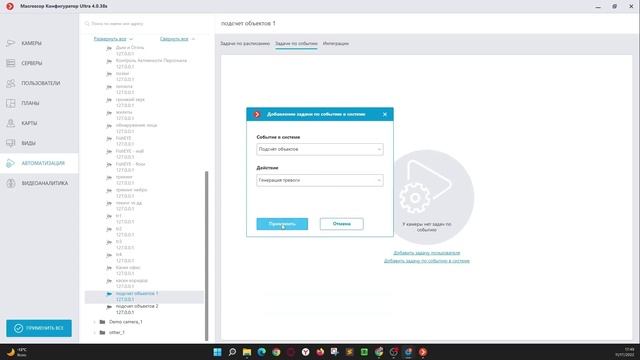Open Firefox from taskbar
This screenshot has width=640, height=360.
tap(320, 352)
